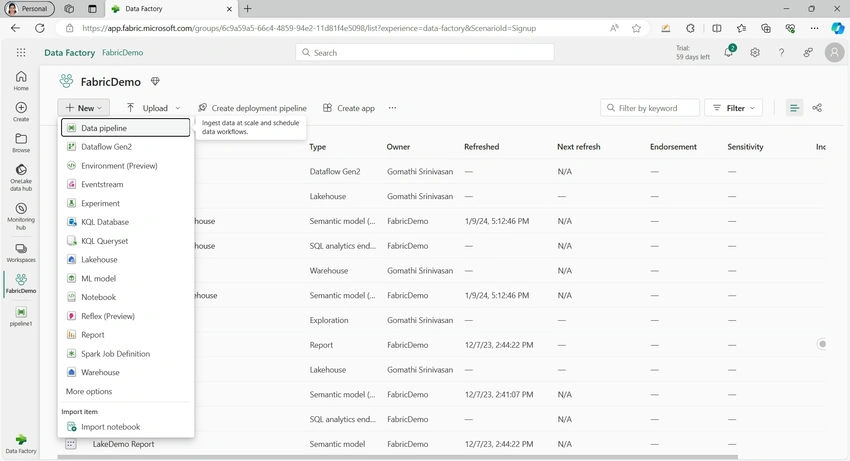Sort by the Type column header
850x461 pixels.
point(318,147)
